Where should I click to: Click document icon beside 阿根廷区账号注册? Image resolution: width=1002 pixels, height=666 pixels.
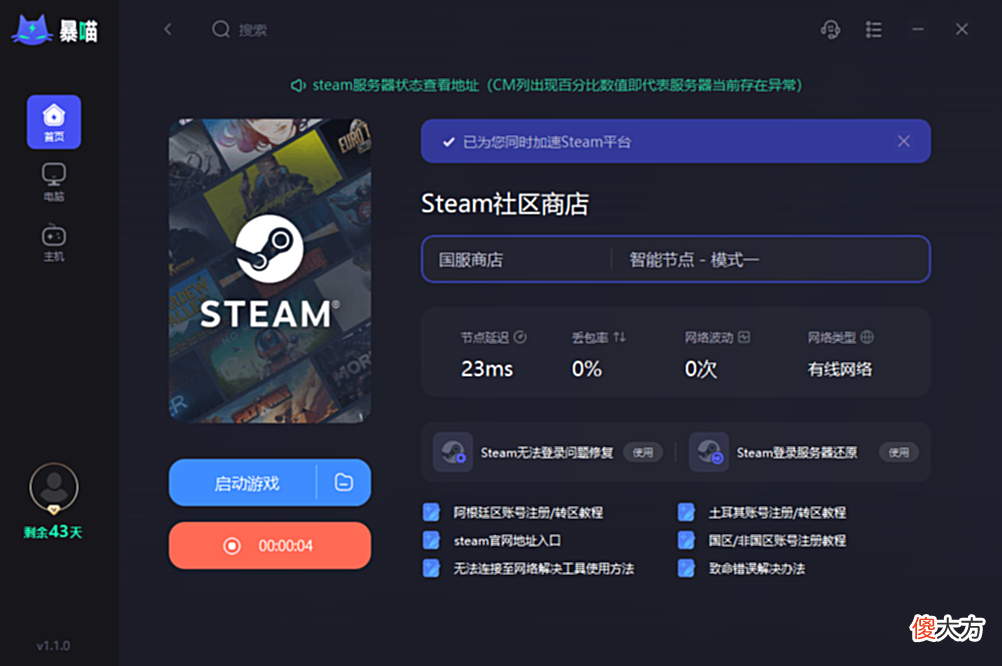pyautogui.click(x=431, y=512)
